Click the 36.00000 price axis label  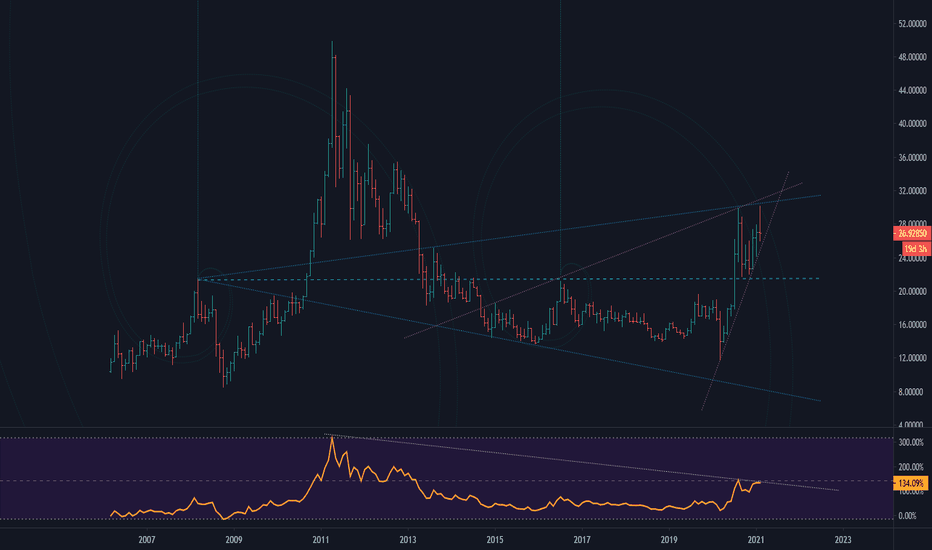point(912,158)
